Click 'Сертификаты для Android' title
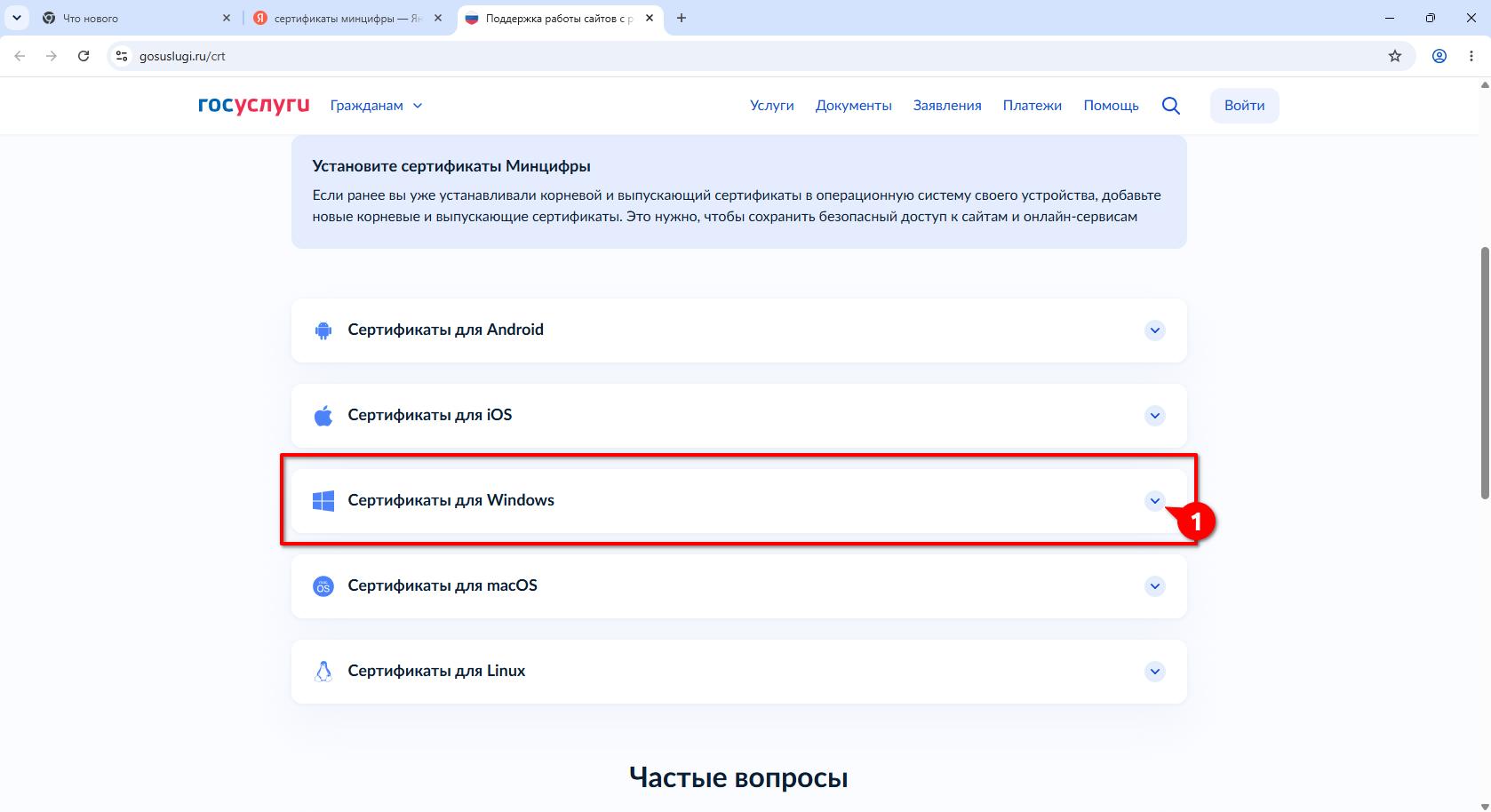The height and width of the screenshot is (812, 1491). [x=445, y=330]
